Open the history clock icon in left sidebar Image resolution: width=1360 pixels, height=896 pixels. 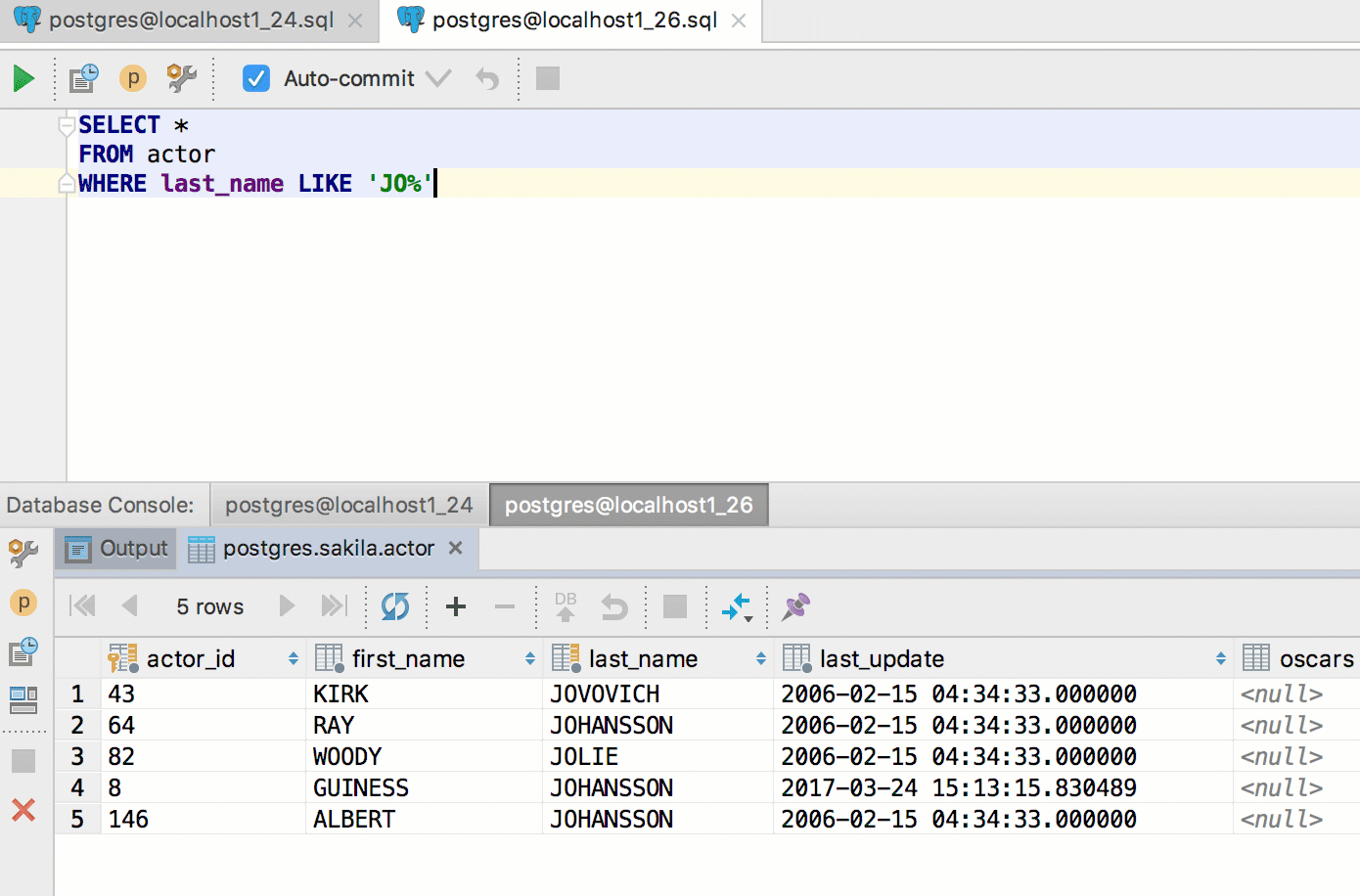[x=23, y=651]
